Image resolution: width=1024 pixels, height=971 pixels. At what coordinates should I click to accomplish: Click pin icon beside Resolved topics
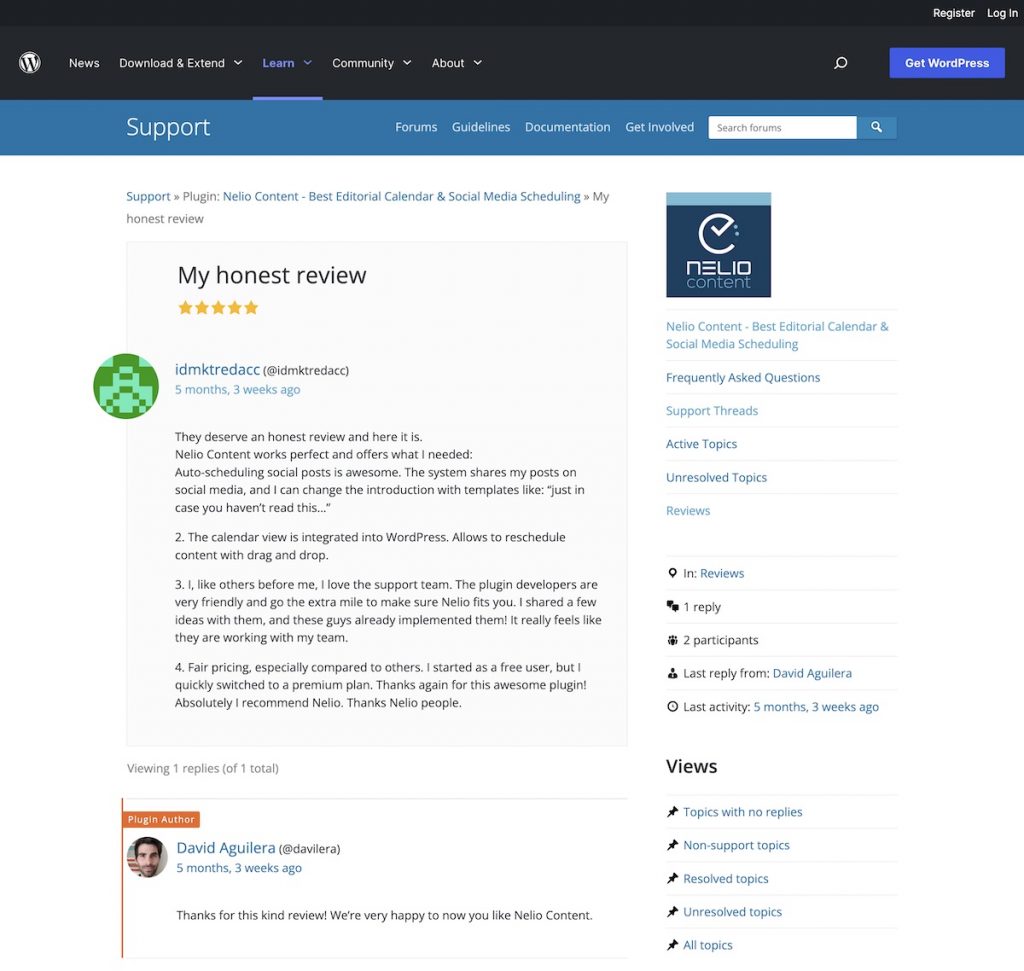point(672,878)
